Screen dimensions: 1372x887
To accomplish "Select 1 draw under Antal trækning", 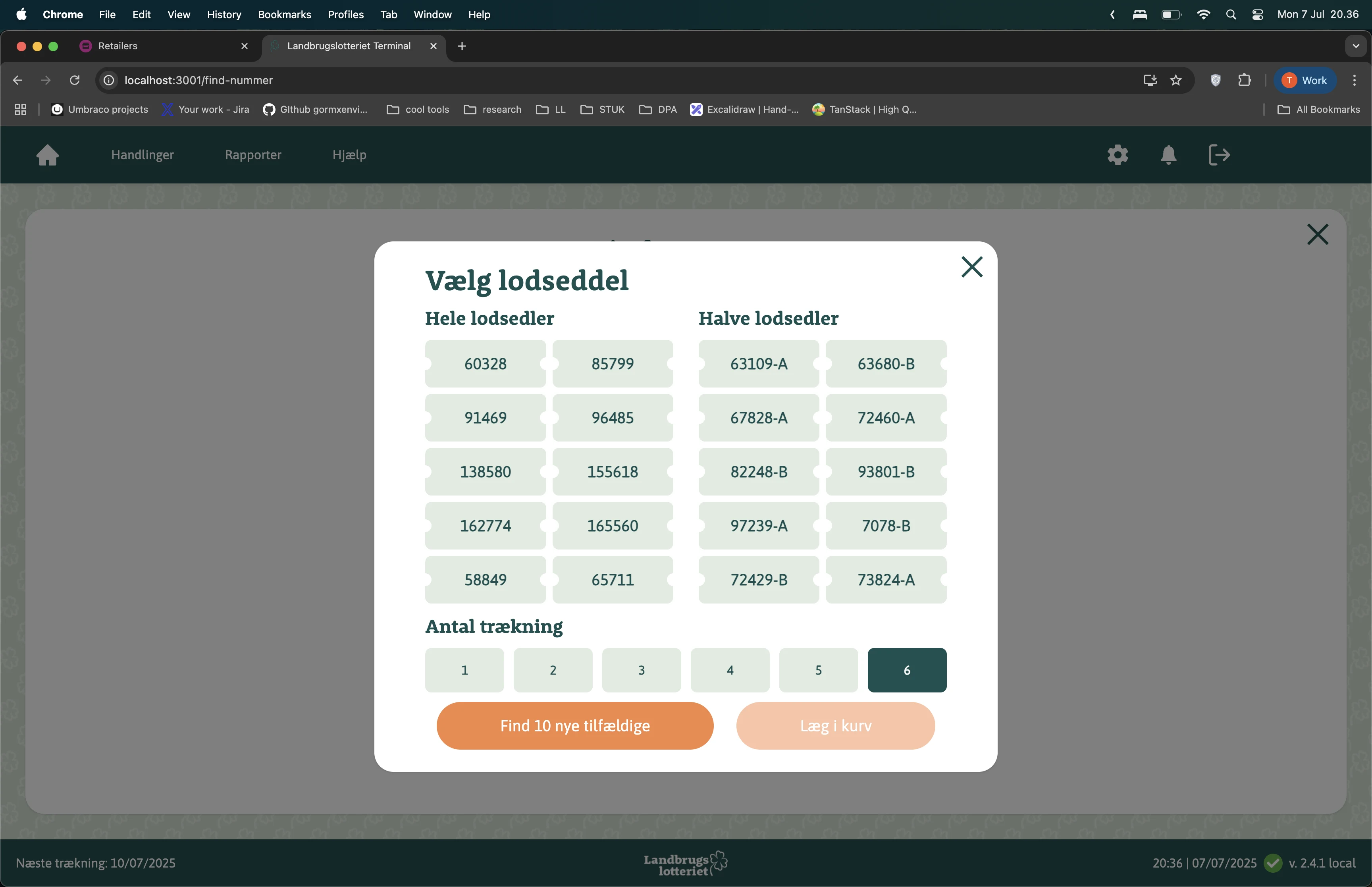I will click(464, 670).
